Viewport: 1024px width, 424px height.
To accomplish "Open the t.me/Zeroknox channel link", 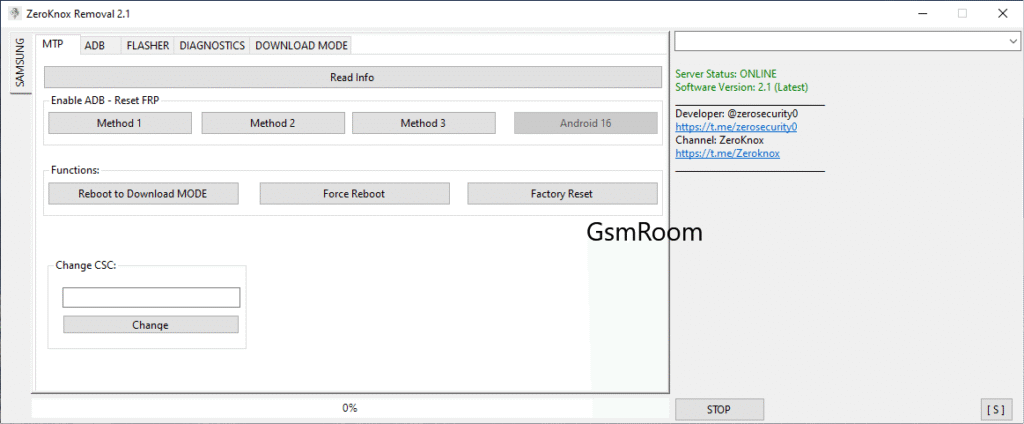I will (x=727, y=154).
